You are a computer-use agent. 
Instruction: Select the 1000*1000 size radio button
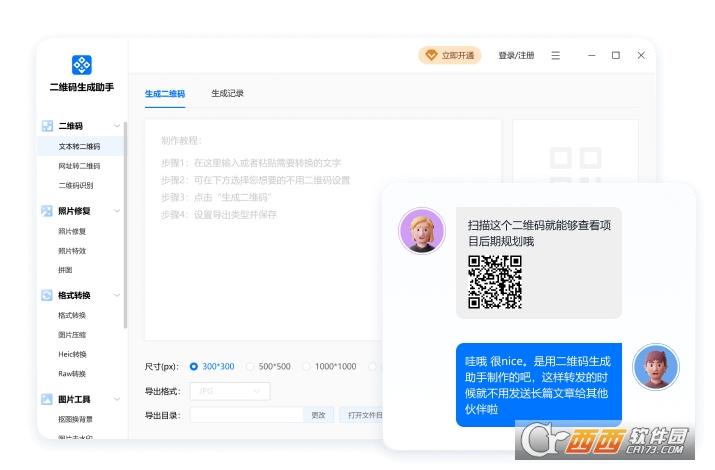pos(306,367)
